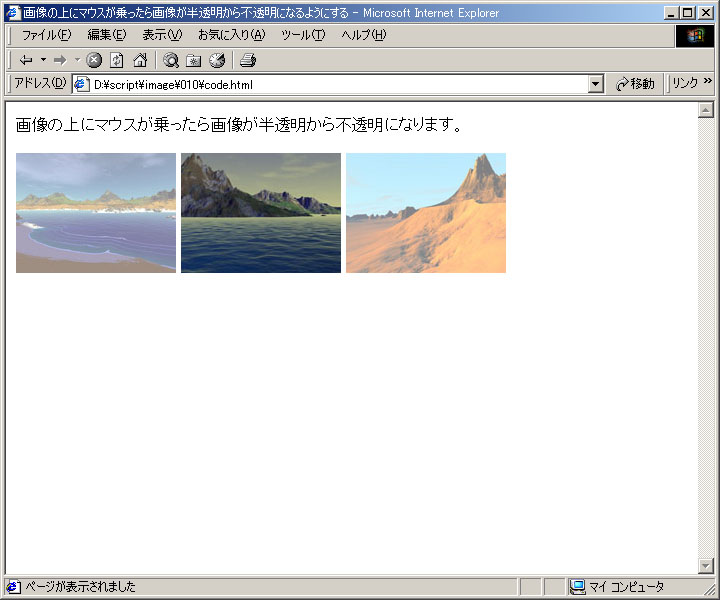This screenshot has width=720, height=600.
Task: Click the dark mountain lake image
Action: 261,213
